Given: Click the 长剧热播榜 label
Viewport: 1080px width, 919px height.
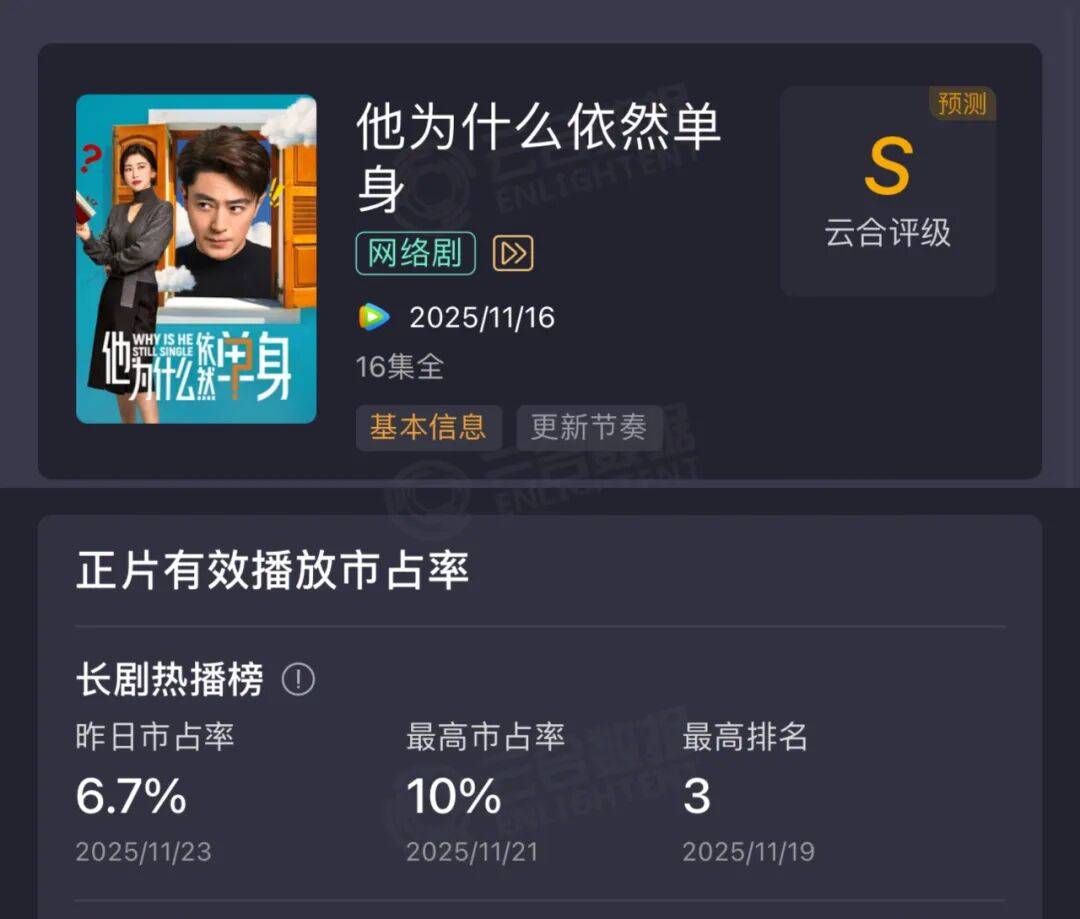Looking at the screenshot, I should pyautogui.click(x=170, y=681).
